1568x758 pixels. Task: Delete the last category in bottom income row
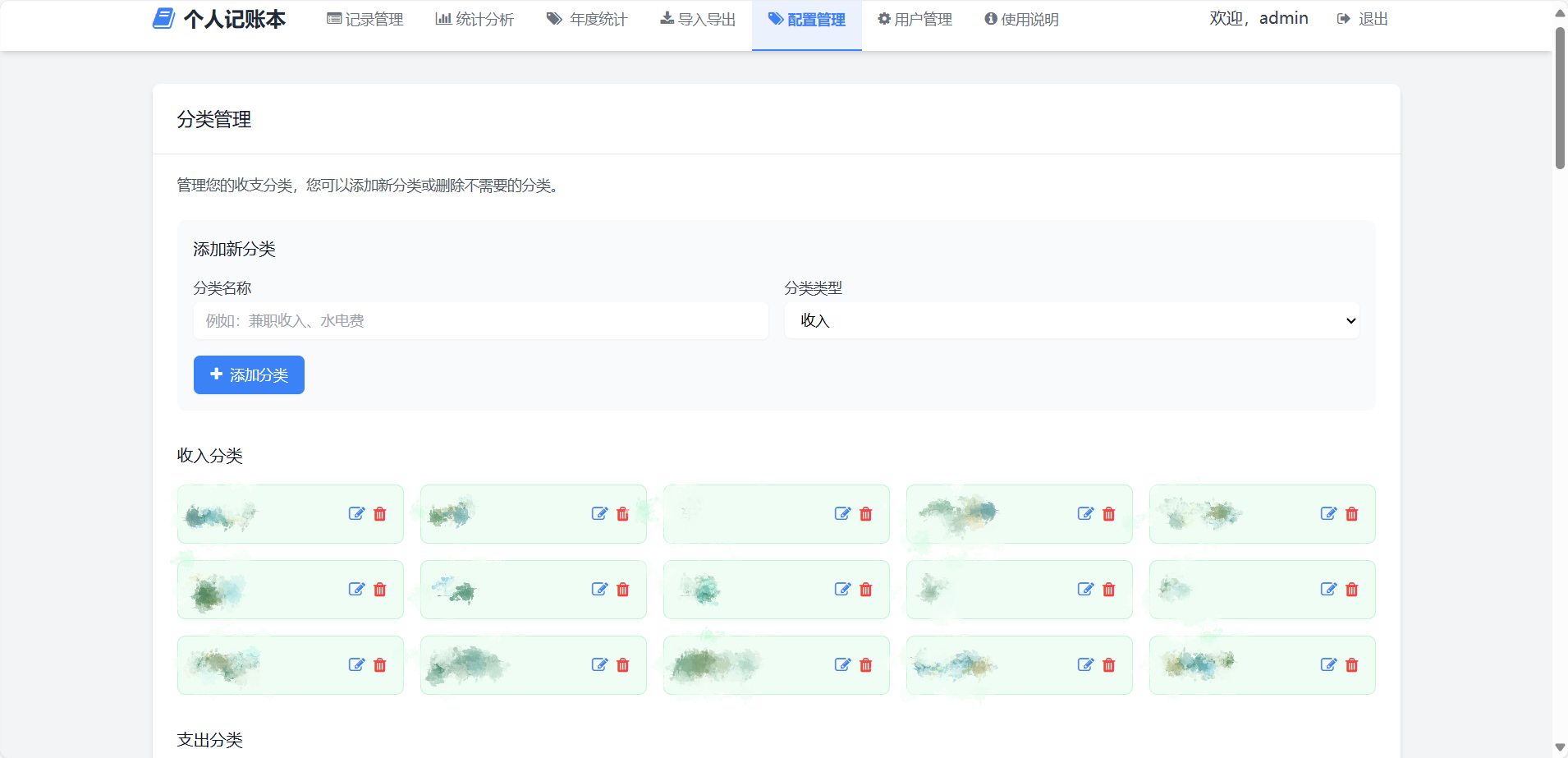coord(1352,665)
